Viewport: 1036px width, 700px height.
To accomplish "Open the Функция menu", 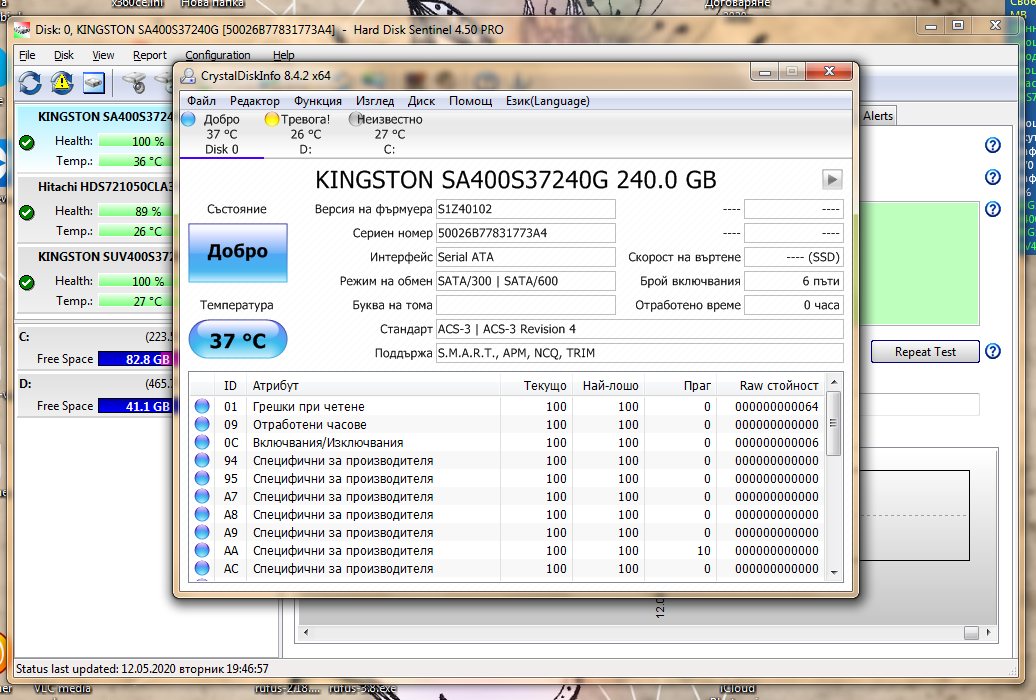I will 318,100.
